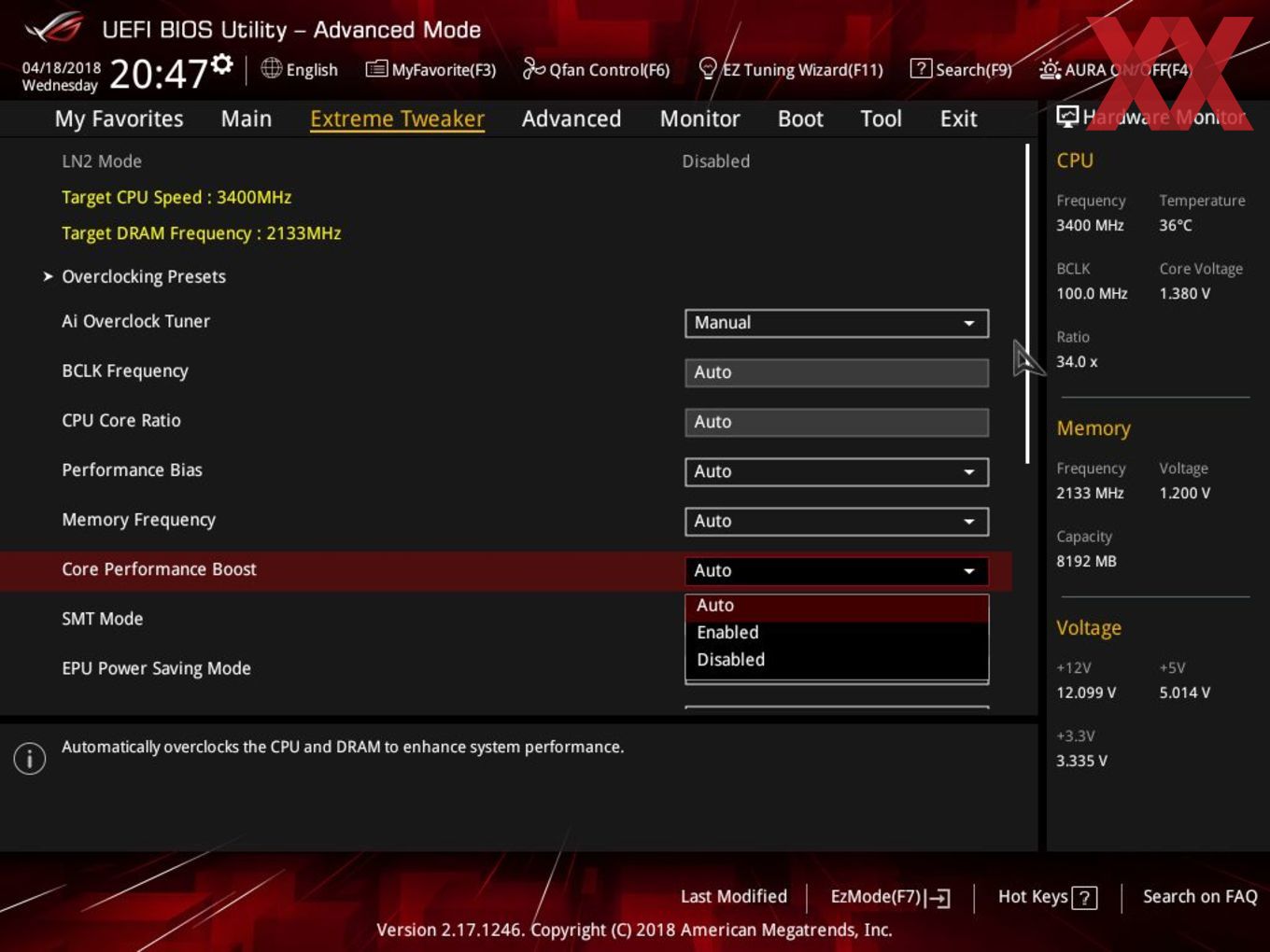Click the BCLK Frequency input field

(x=837, y=372)
